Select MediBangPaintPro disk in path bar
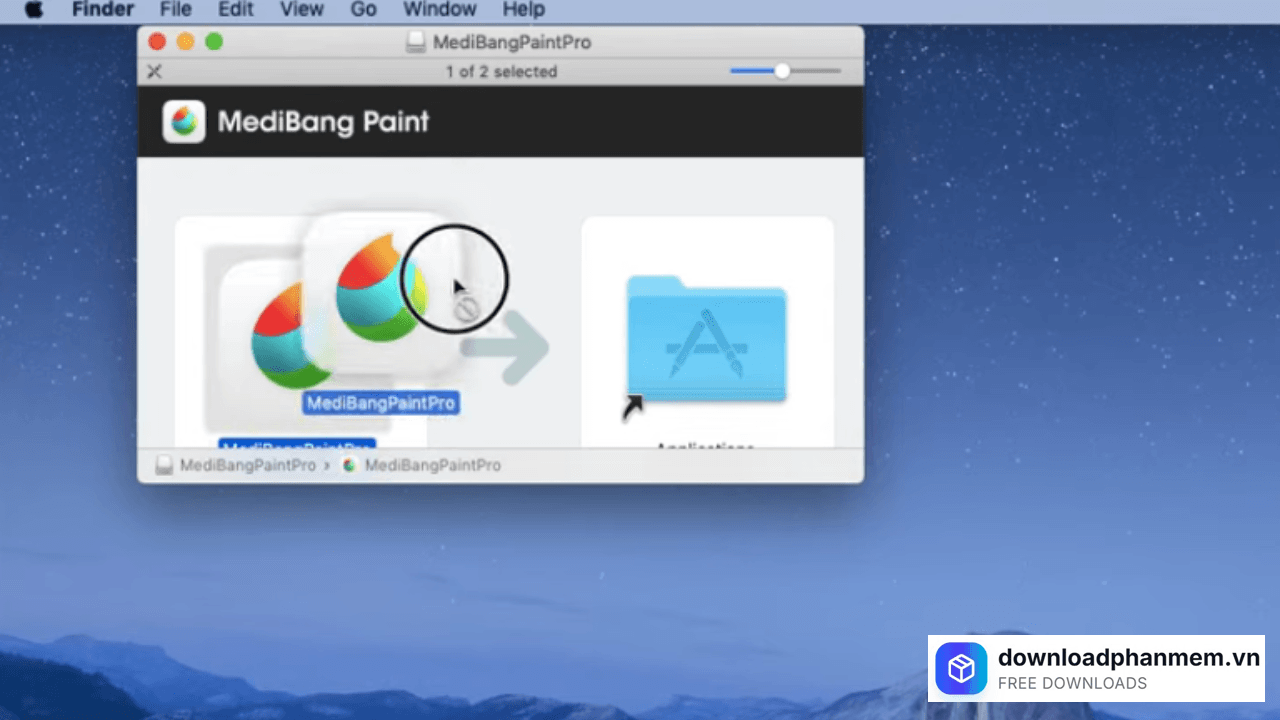1280x720 pixels. tap(237, 465)
